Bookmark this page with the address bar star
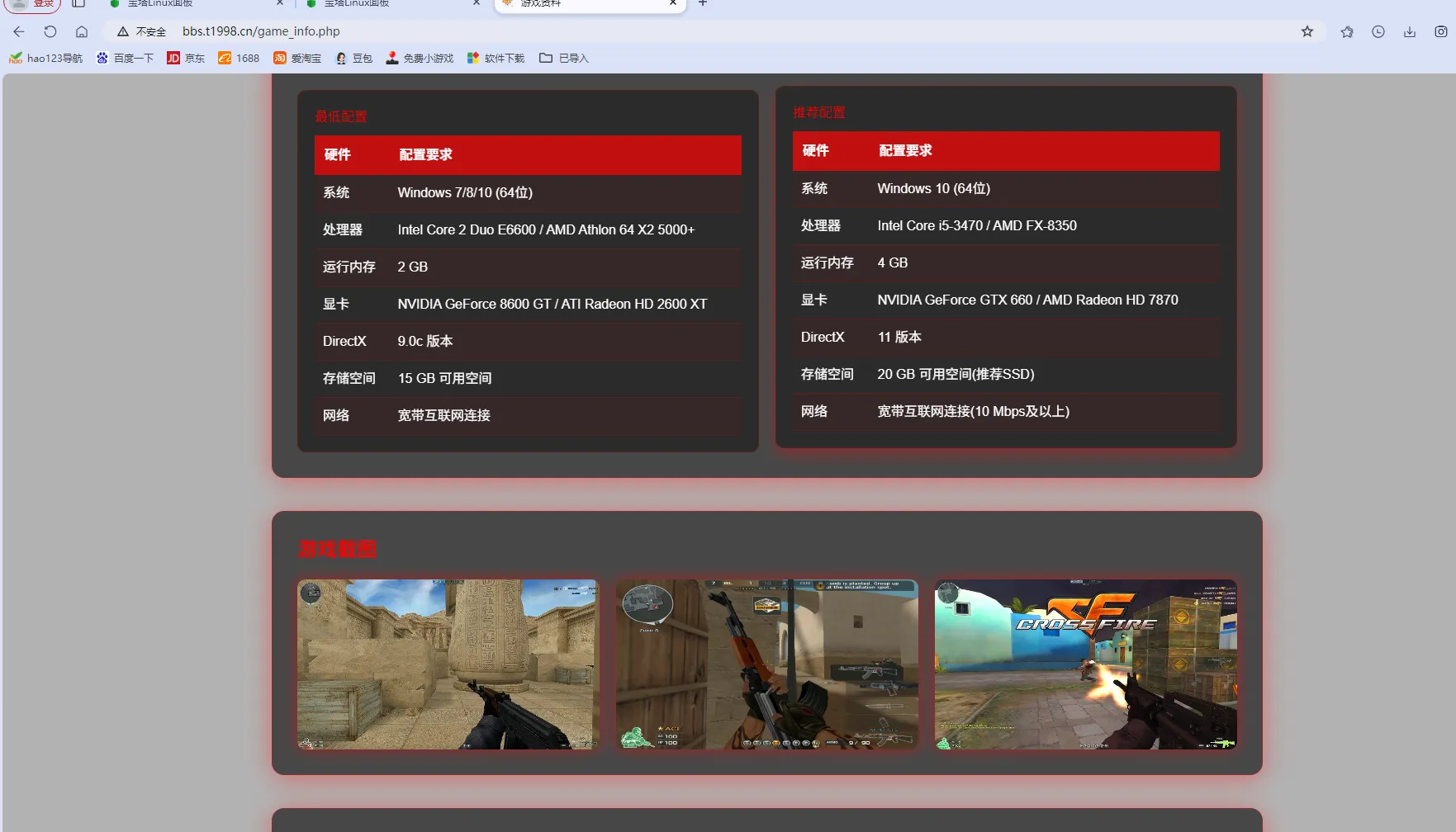Screen dimensions: 1456x832 (1307, 31)
